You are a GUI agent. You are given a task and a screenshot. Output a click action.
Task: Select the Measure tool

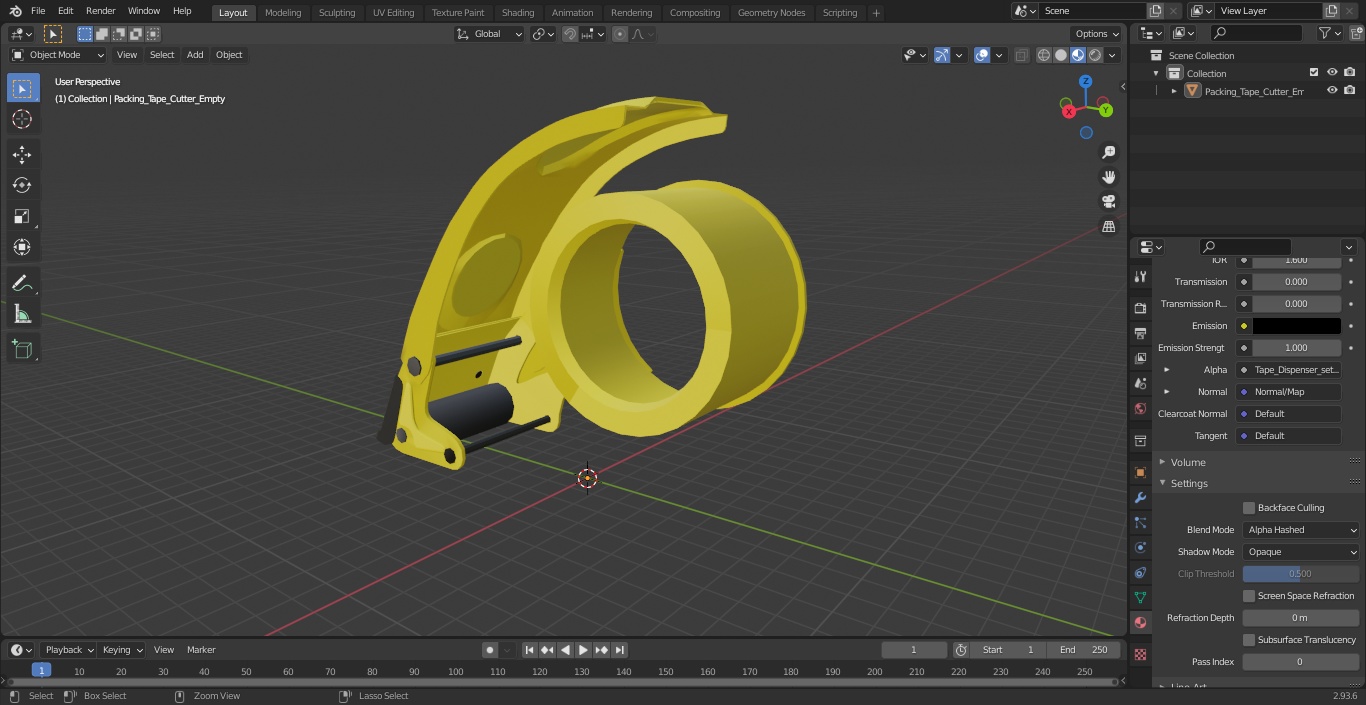coord(22,314)
